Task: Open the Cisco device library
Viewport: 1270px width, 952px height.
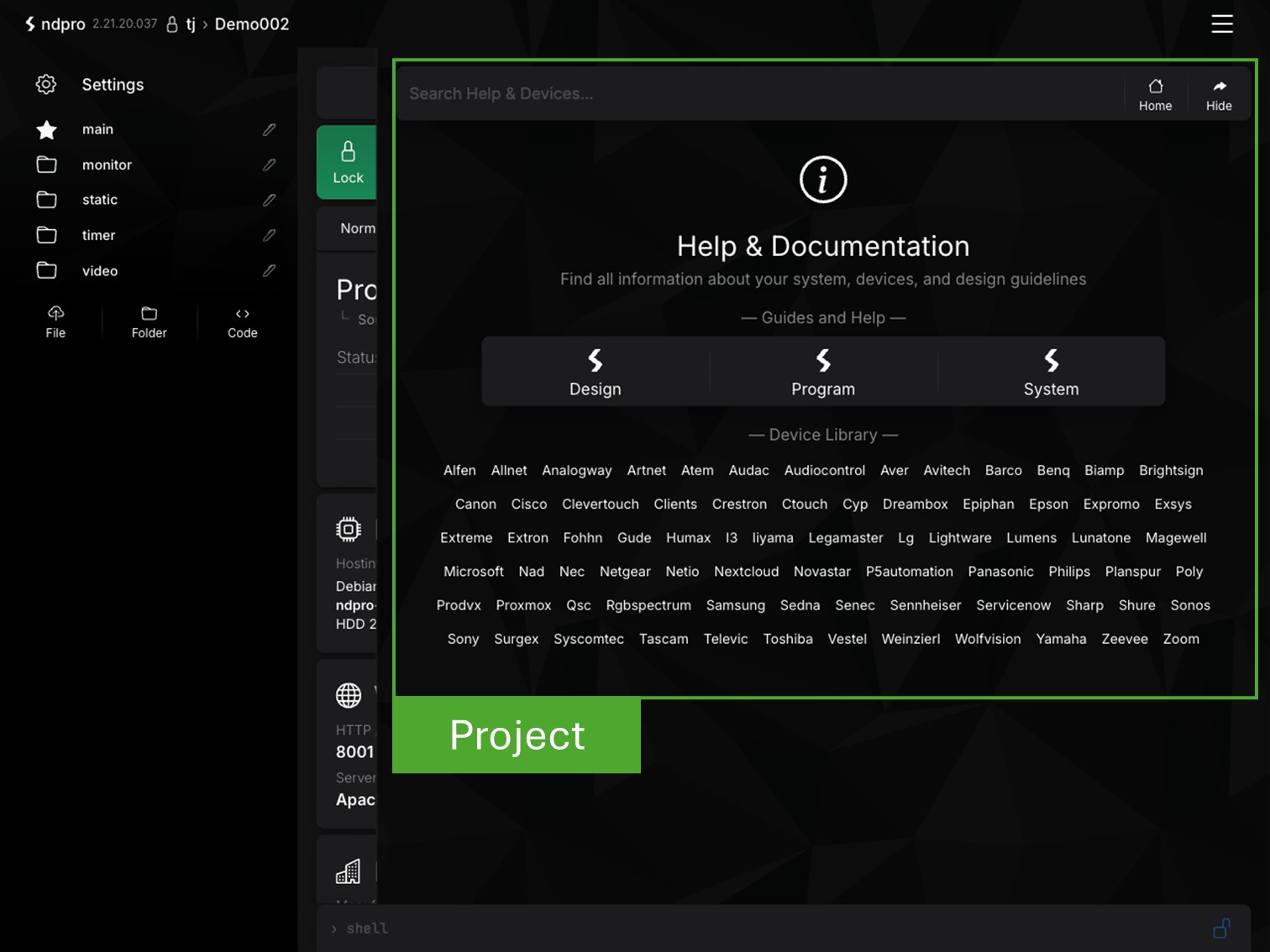Action: 529,504
